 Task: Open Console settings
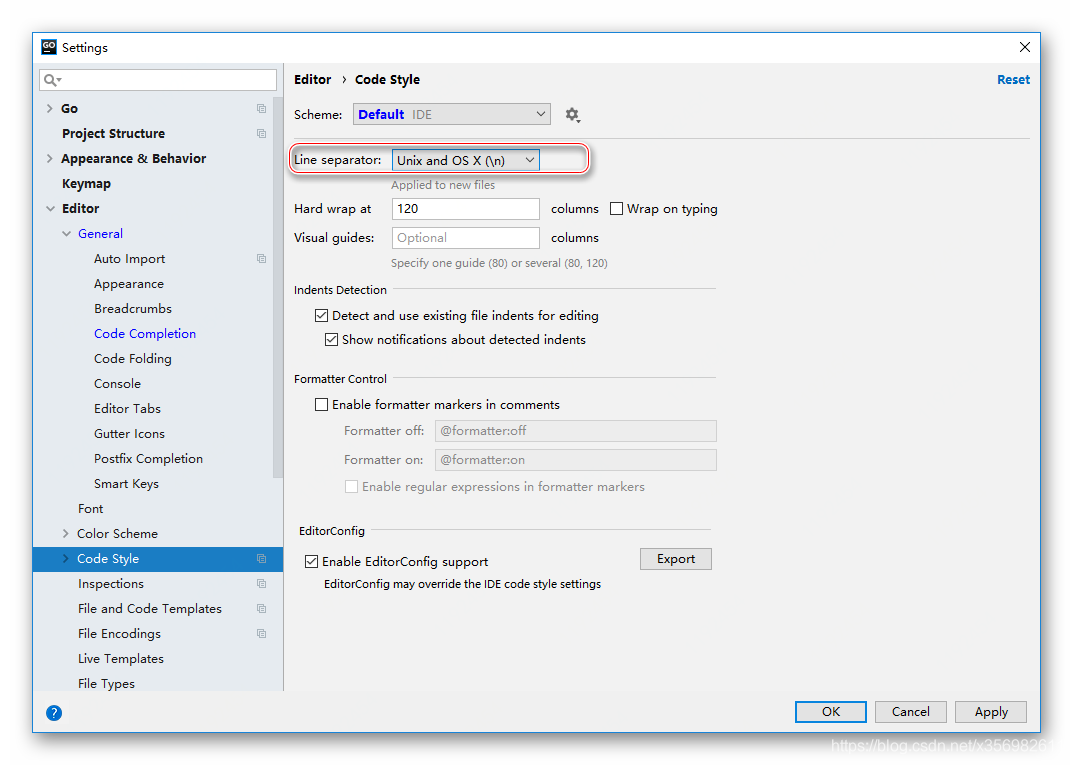[117, 383]
